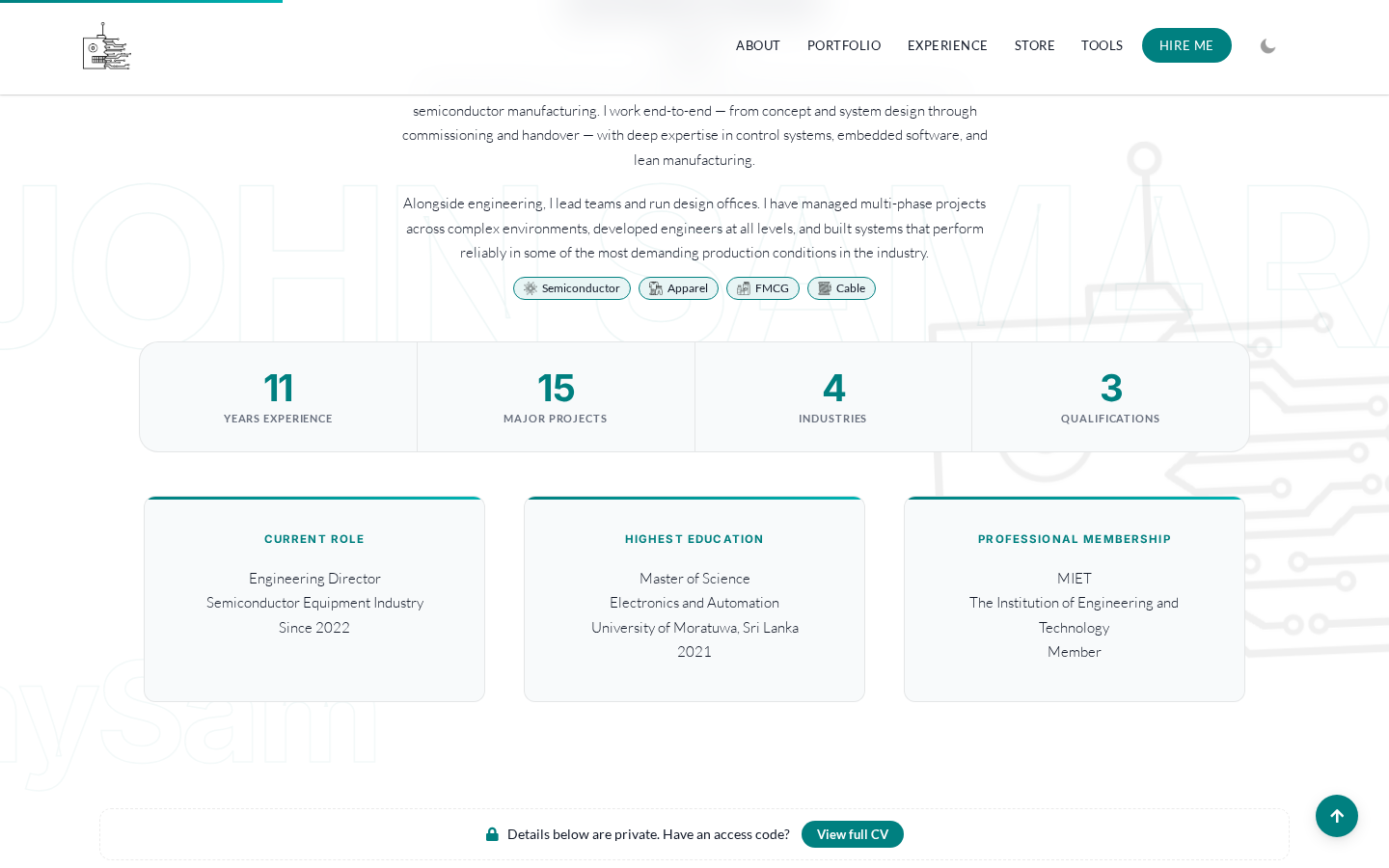
Task: Click 'University of Moratuwa, Sri Lanka' text
Action: [x=694, y=628]
